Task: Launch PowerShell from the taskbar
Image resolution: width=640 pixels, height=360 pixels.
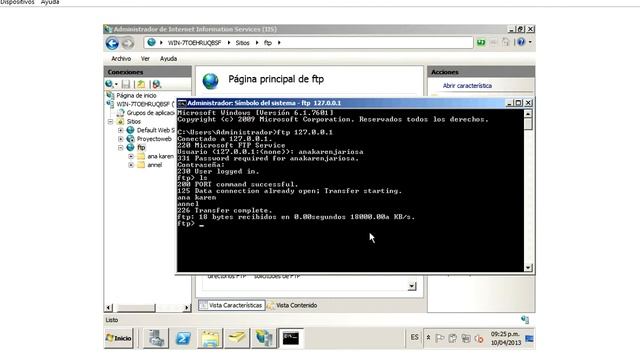Action: point(183,338)
